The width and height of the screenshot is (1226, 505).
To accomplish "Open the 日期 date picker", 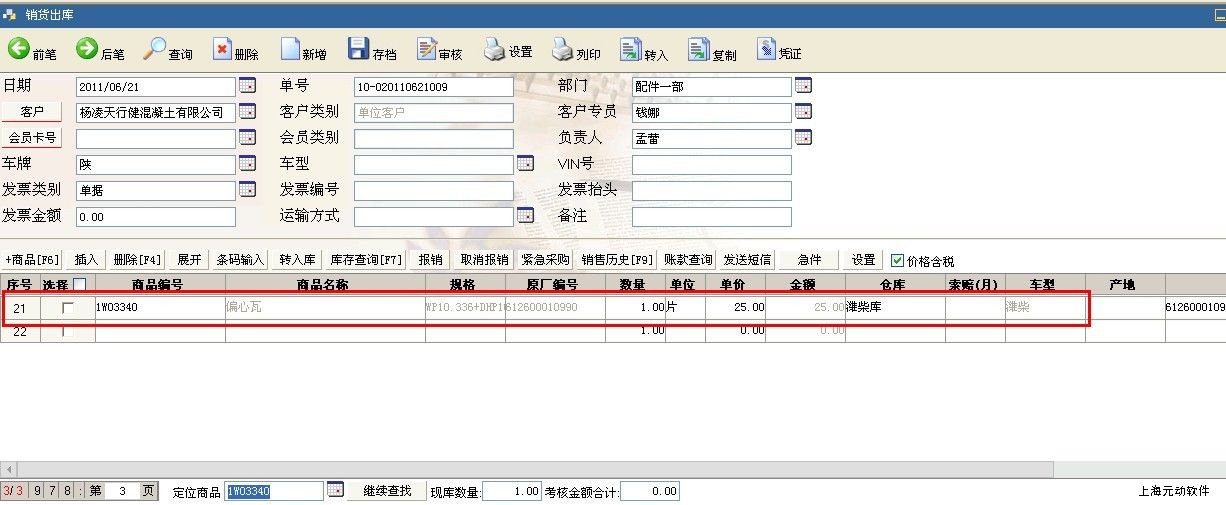I will [247, 86].
